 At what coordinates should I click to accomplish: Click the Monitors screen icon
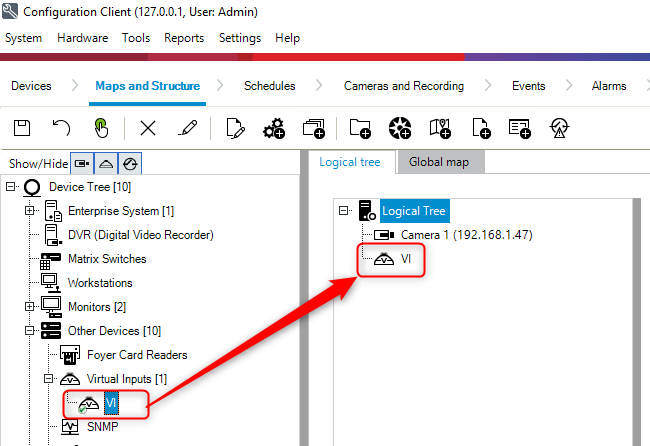(51, 307)
